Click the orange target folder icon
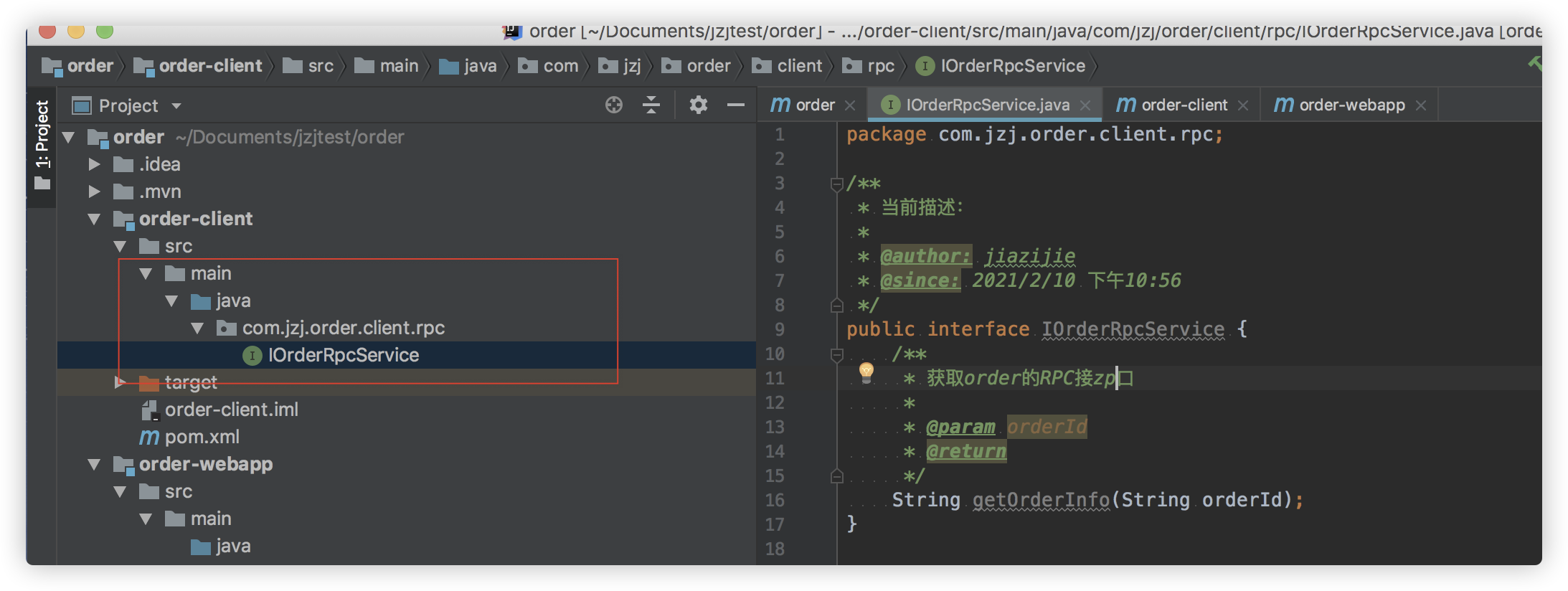1568x591 pixels. (148, 383)
